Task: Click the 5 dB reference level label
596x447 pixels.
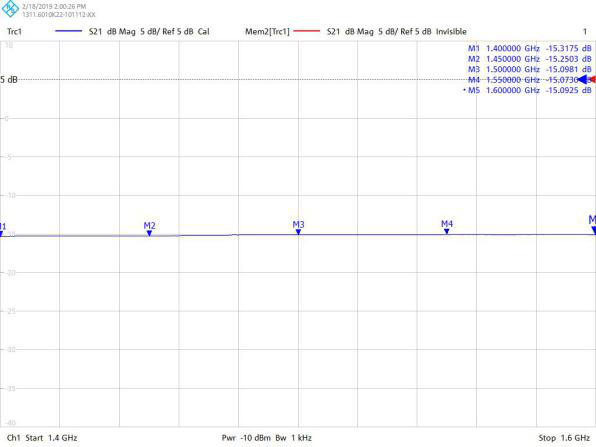Action: [x=9, y=80]
